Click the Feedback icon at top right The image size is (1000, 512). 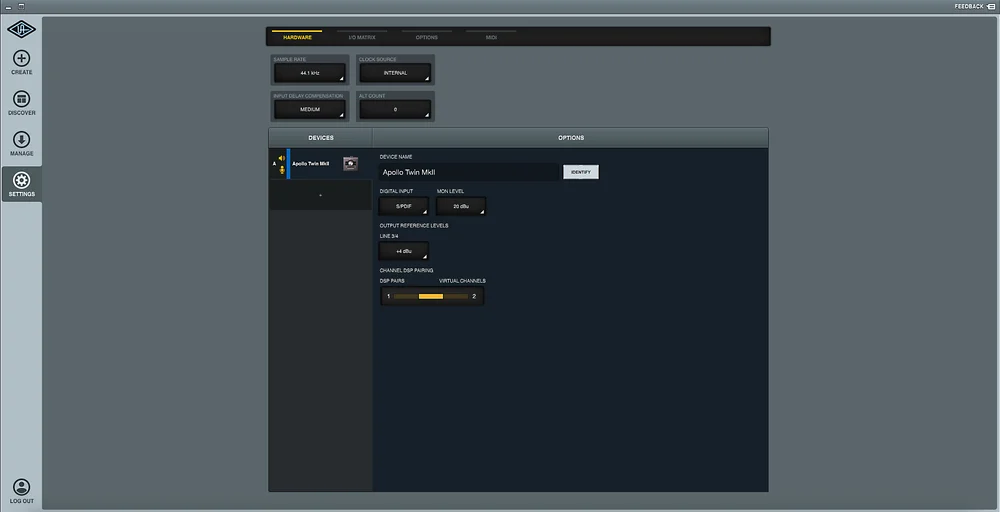990,6
